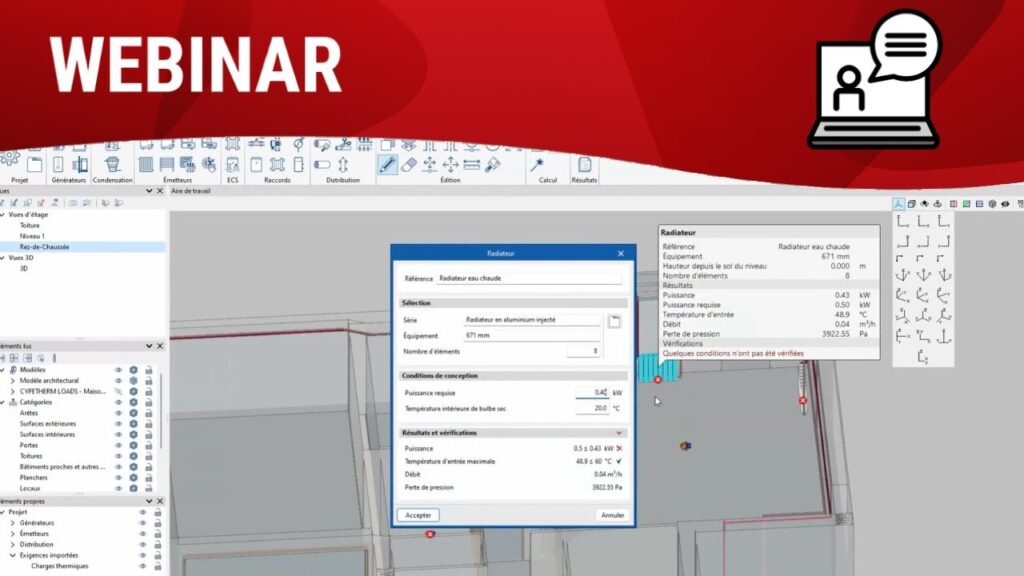The image size is (1024, 576).
Task: Click the Puissance requise input field
Action: tap(592, 393)
